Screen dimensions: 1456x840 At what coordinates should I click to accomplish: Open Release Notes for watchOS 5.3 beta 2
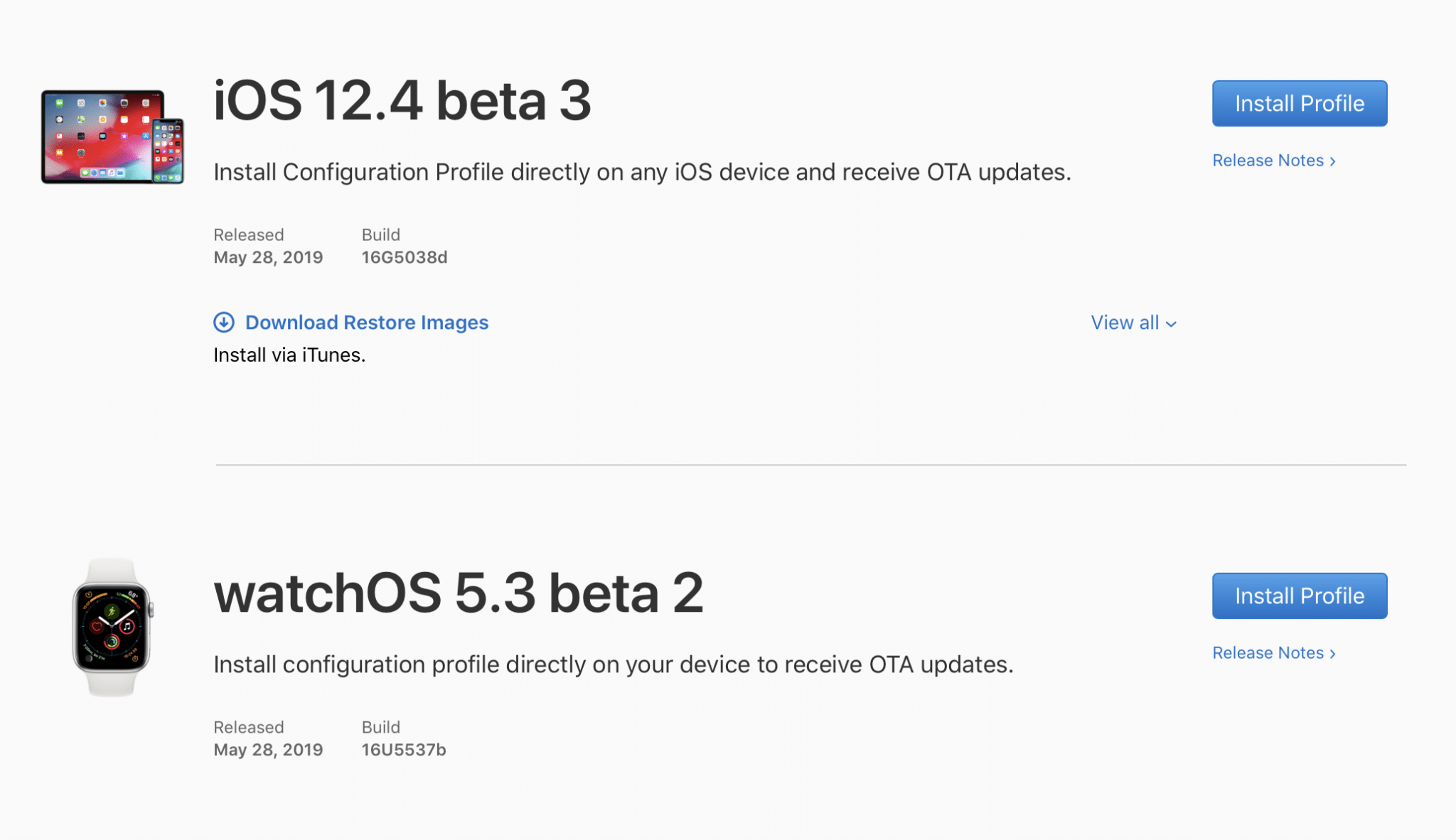coord(1273,653)
